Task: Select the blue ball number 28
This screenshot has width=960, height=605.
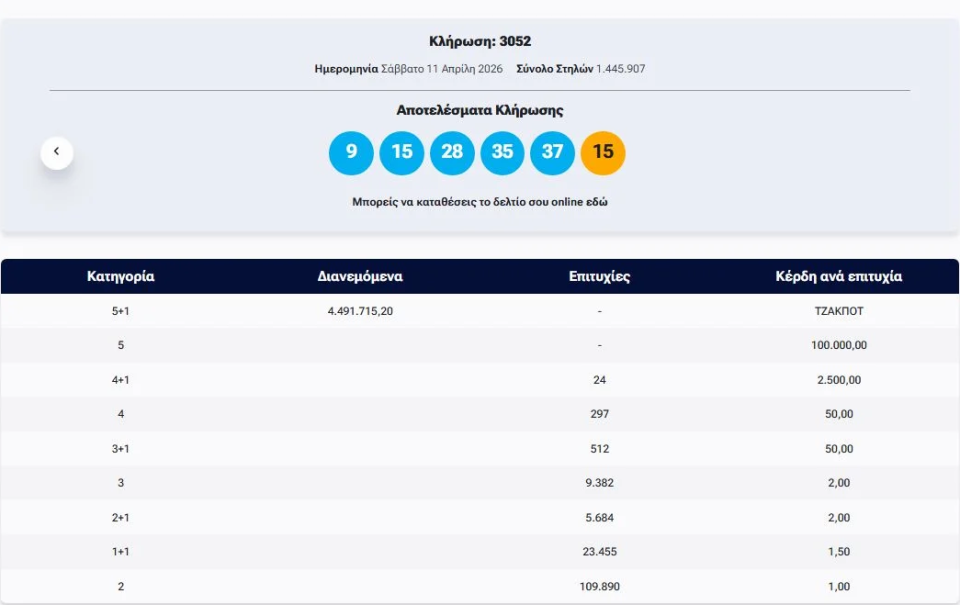Action: (x=452, y=152)
